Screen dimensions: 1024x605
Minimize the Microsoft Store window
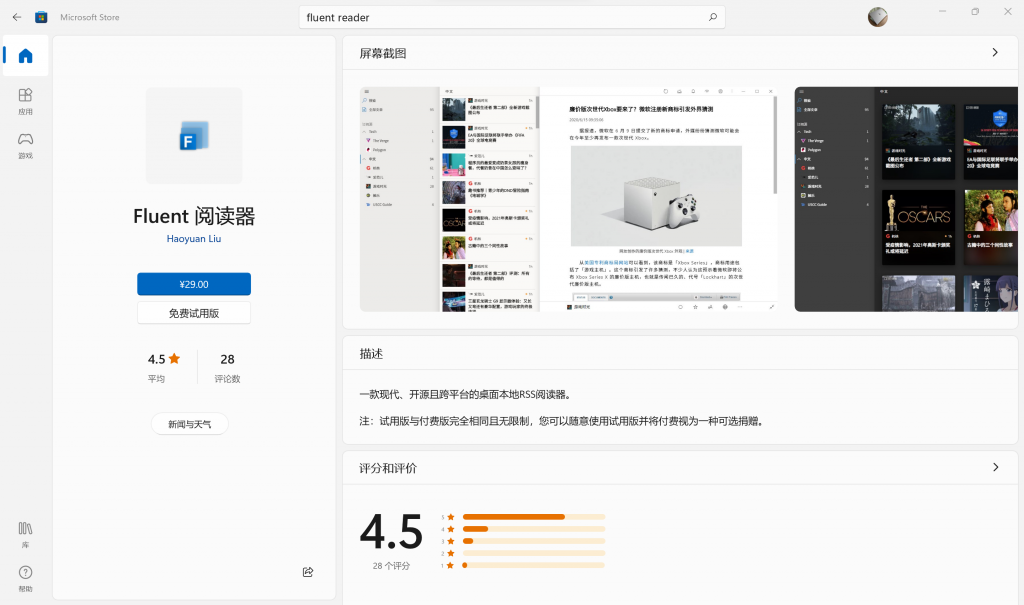tap(942, 12)
